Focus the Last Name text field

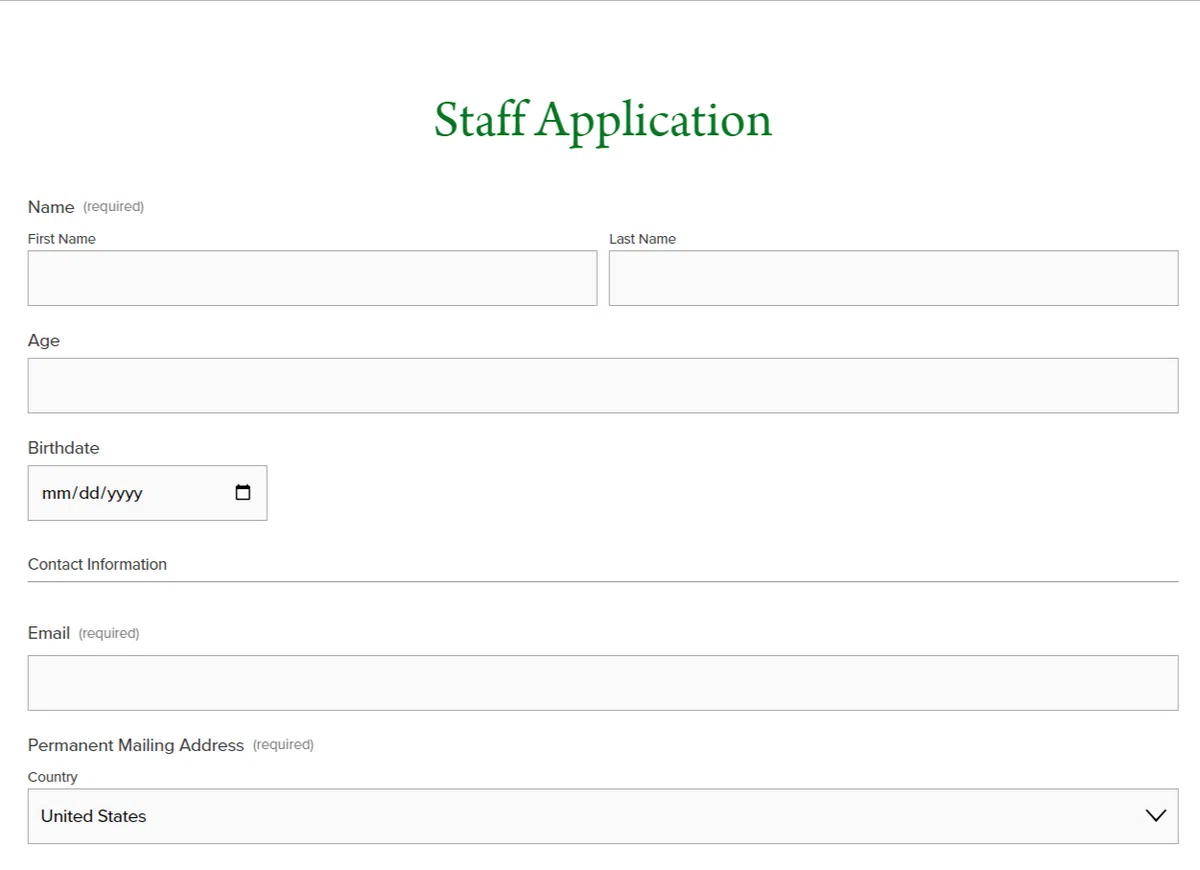(893, 278)
